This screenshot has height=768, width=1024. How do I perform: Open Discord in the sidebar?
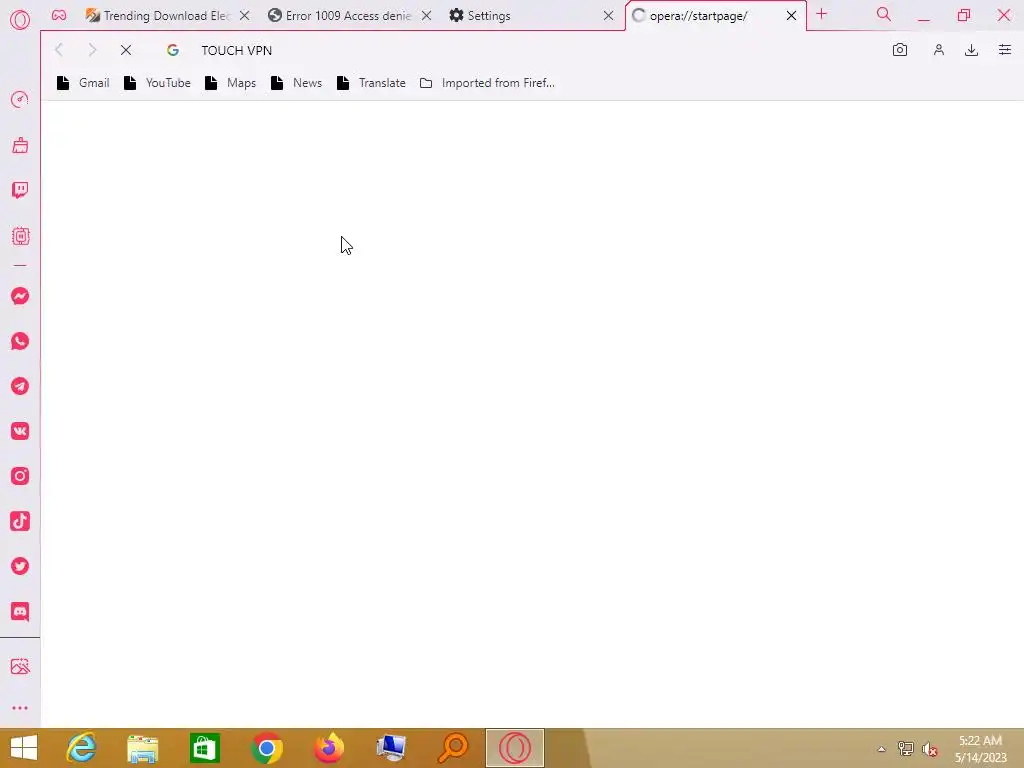pos(20,611)
